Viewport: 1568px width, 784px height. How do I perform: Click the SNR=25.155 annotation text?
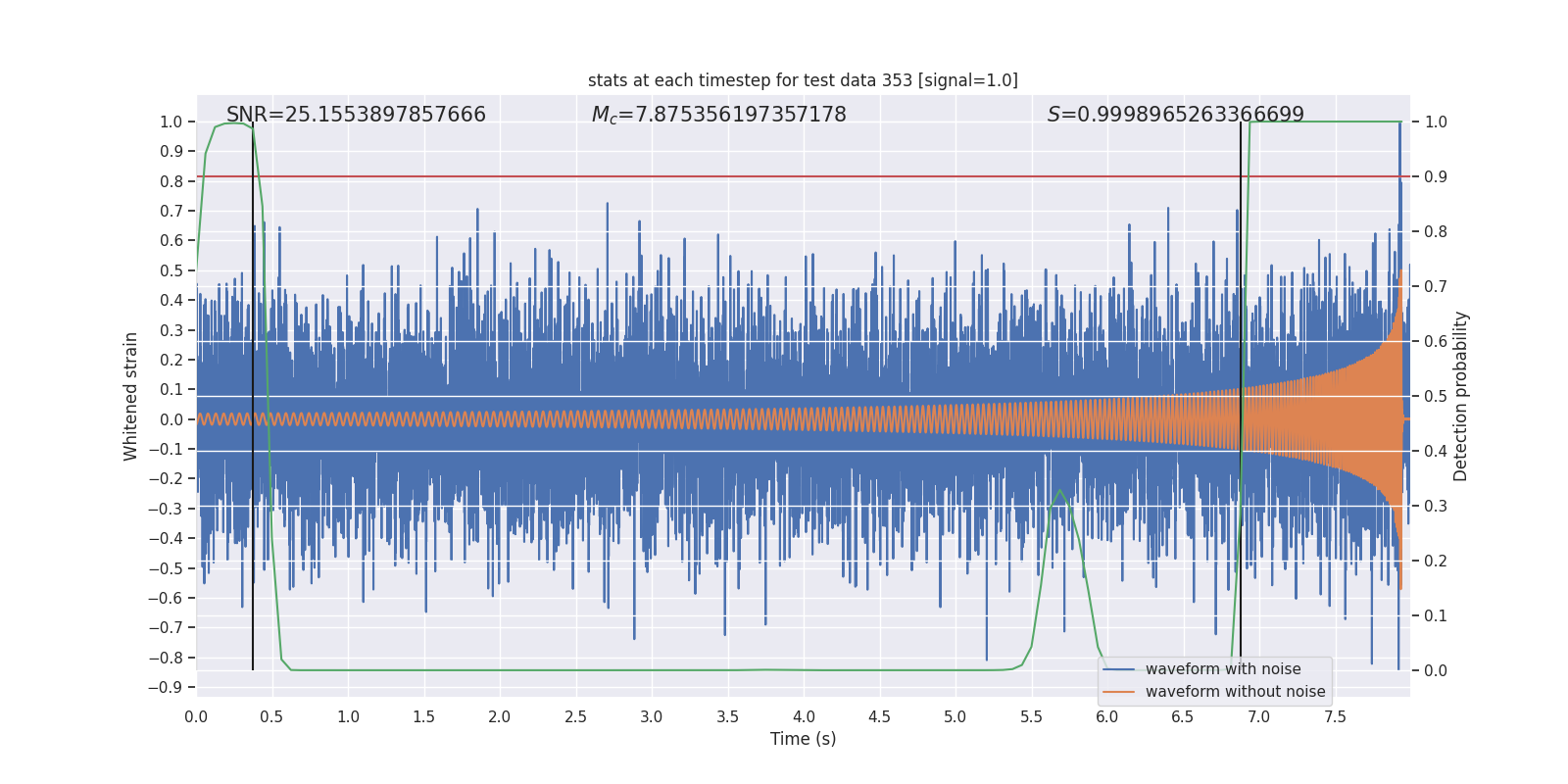click(356, 115)
